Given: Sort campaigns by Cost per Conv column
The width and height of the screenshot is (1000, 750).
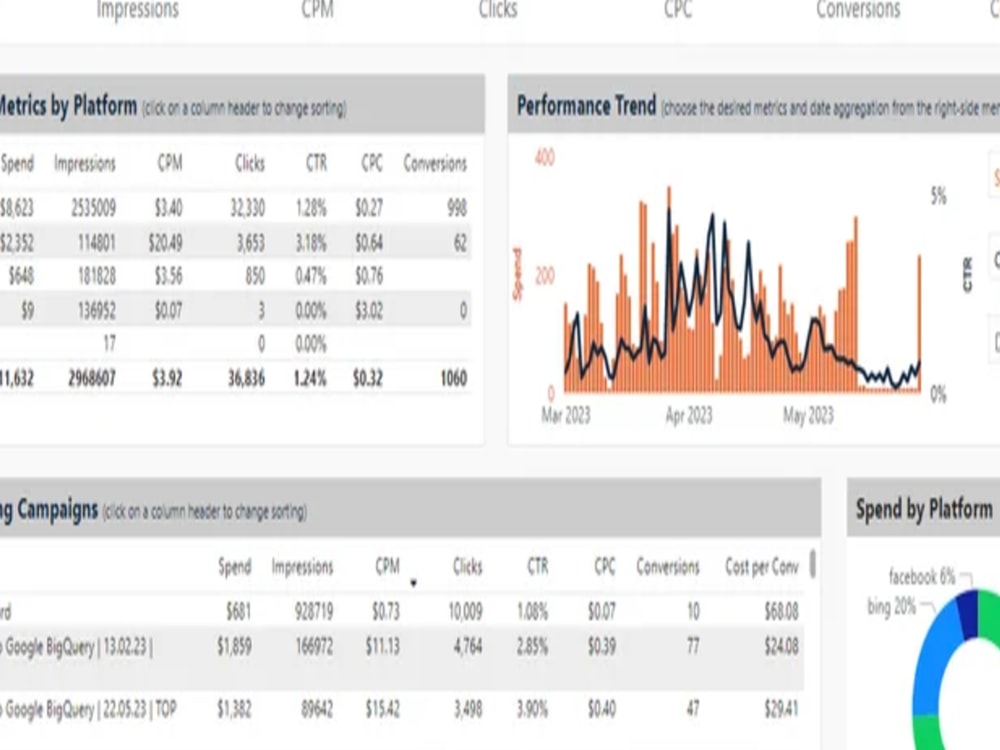Looking at the screenshot, I should (x=763, y=567).
